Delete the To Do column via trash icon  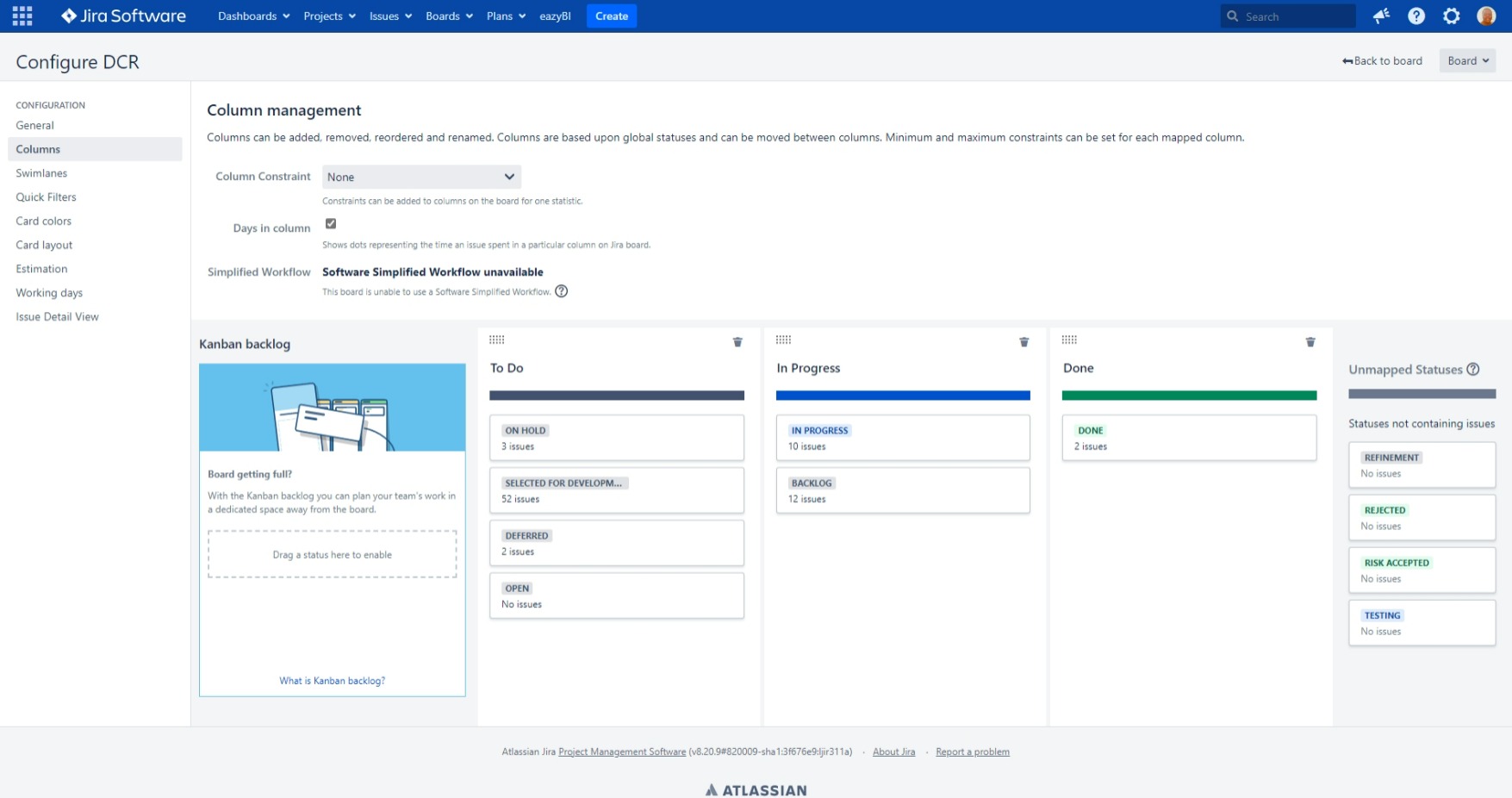coord(737,342)
